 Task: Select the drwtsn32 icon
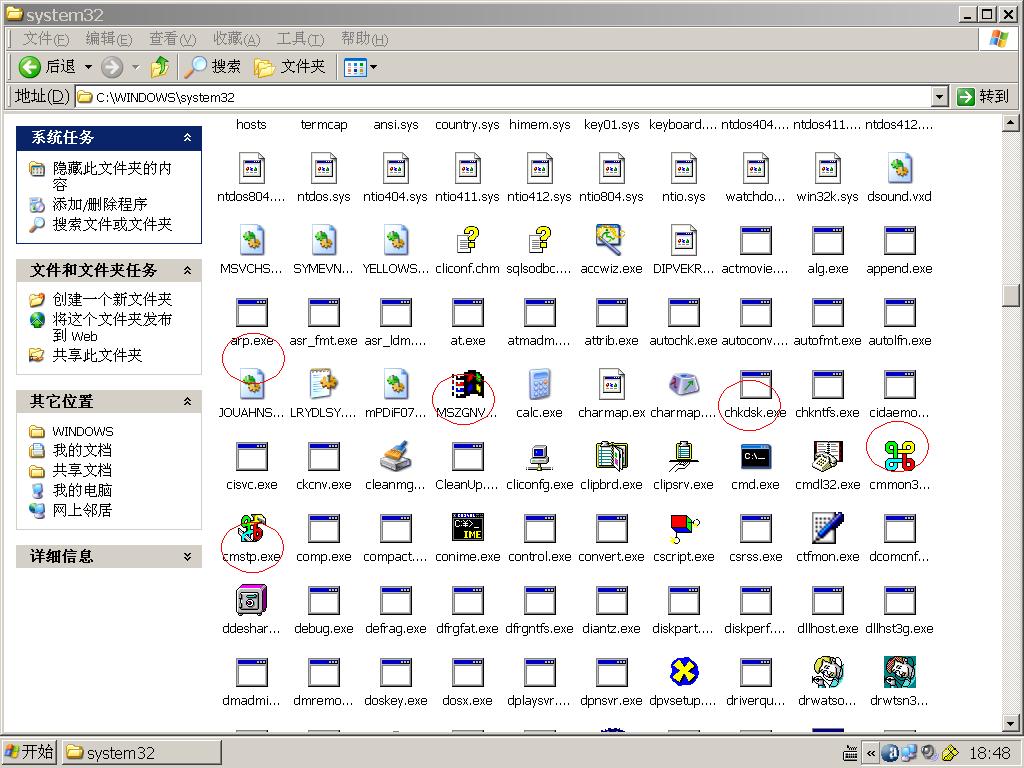pos(899,672)
